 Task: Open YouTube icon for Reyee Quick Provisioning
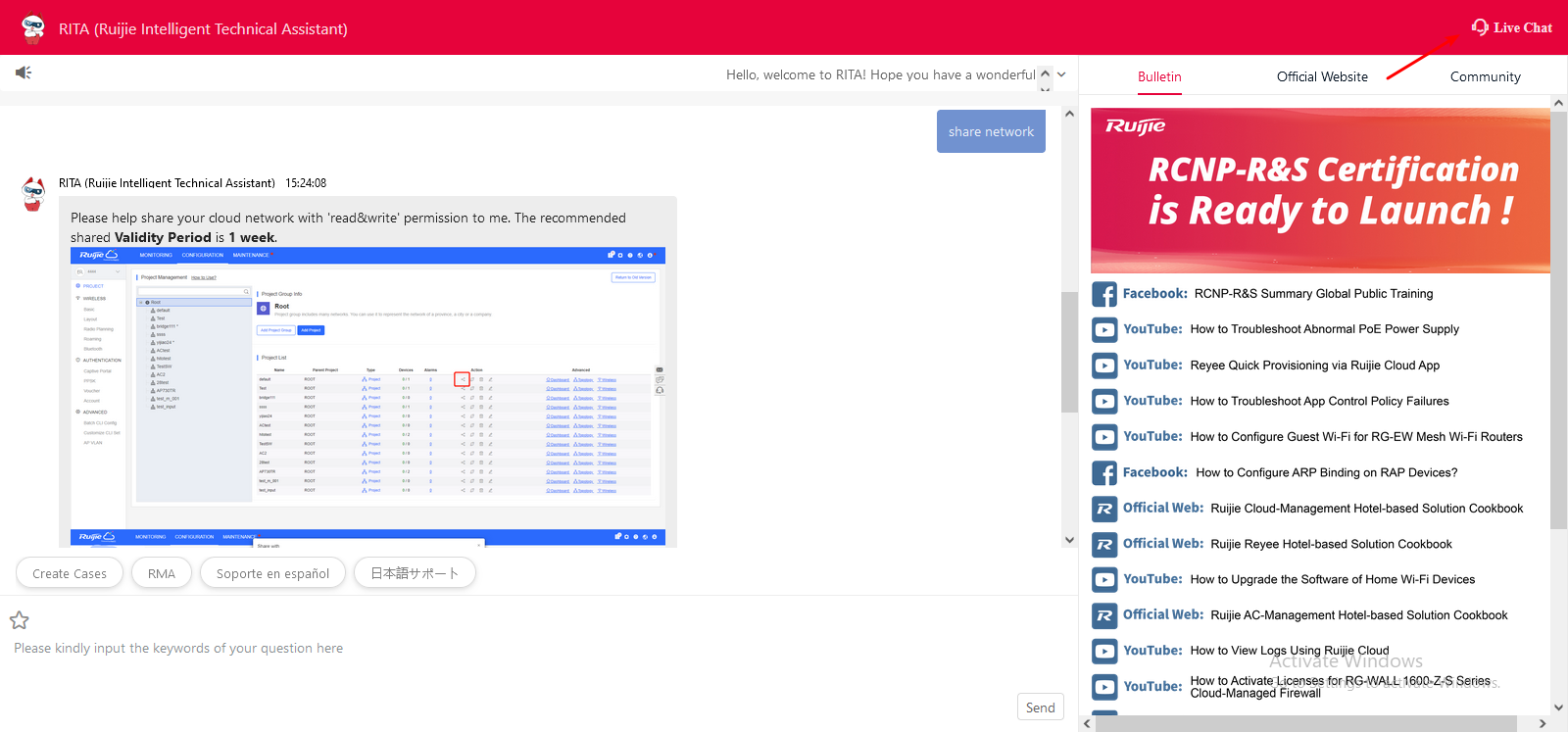click(x=1104, y=366)
